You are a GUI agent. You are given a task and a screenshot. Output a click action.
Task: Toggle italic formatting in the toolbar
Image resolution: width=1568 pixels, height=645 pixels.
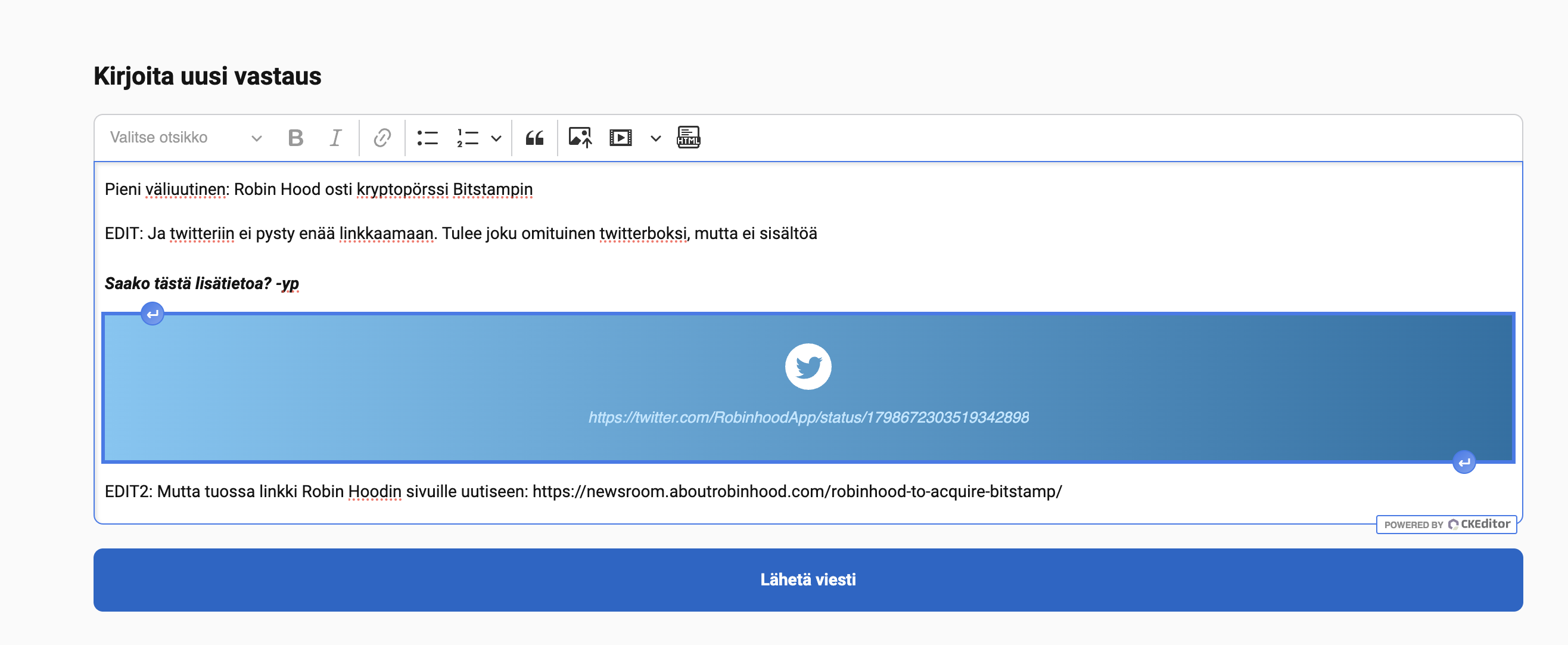(x=335, y=138)
